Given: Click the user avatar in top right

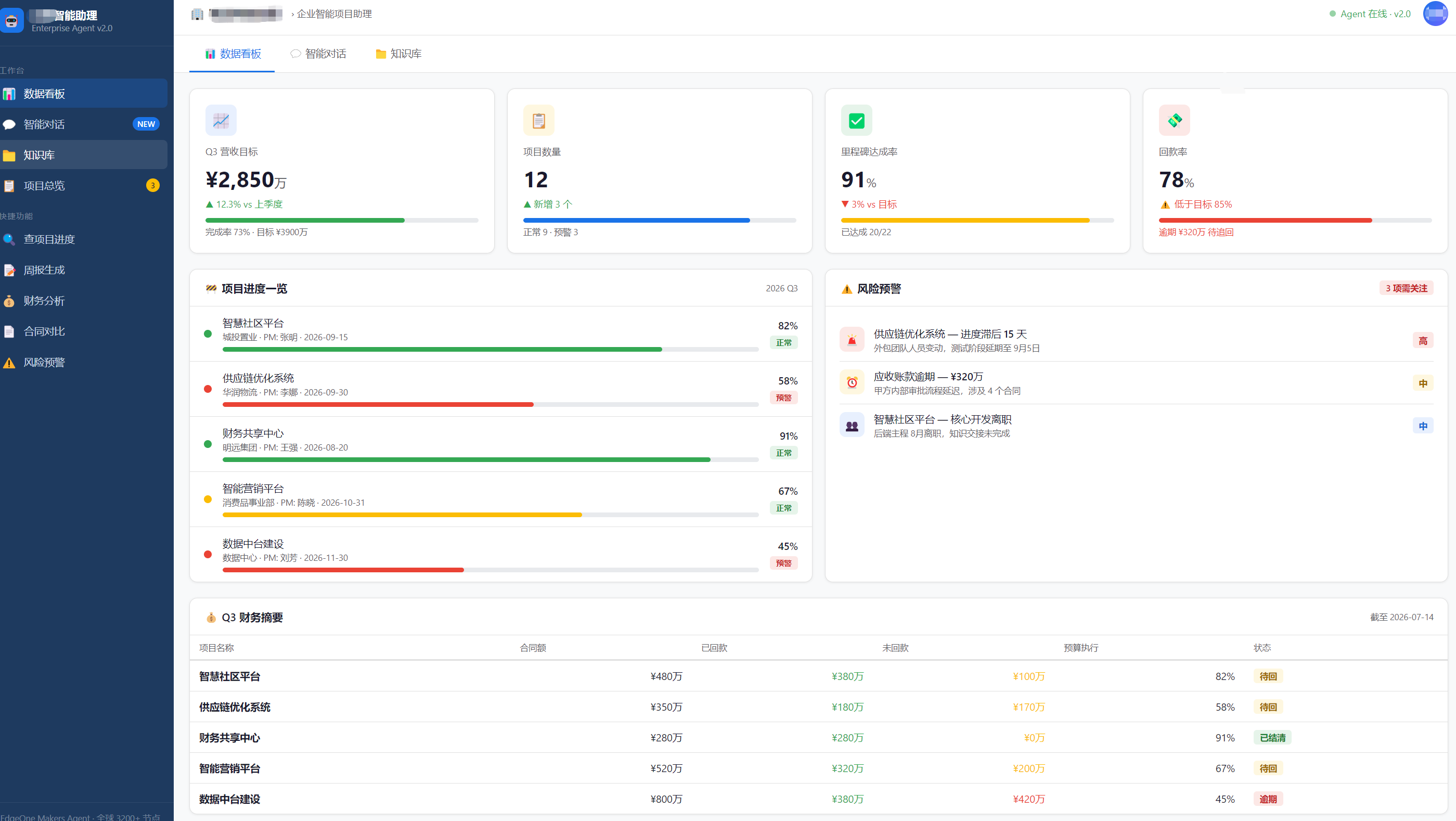Looking at the screenshot, I should coord(1436,14).
